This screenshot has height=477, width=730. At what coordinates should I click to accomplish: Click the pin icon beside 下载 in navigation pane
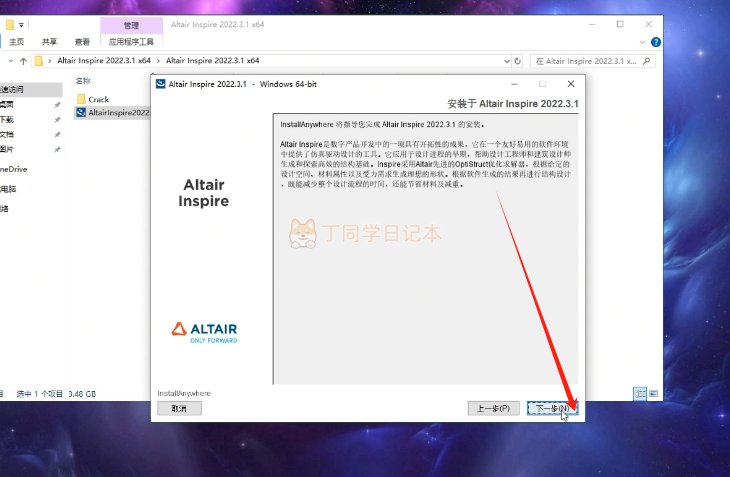[57, 120]
